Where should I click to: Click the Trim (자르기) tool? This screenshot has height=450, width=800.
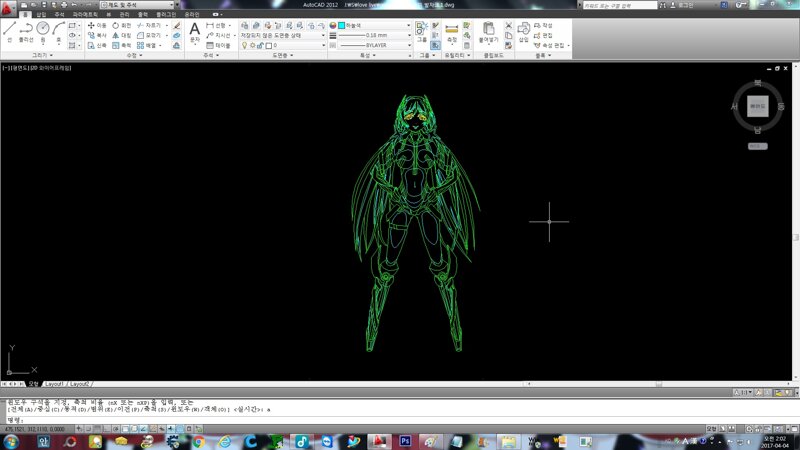(149, 25)
